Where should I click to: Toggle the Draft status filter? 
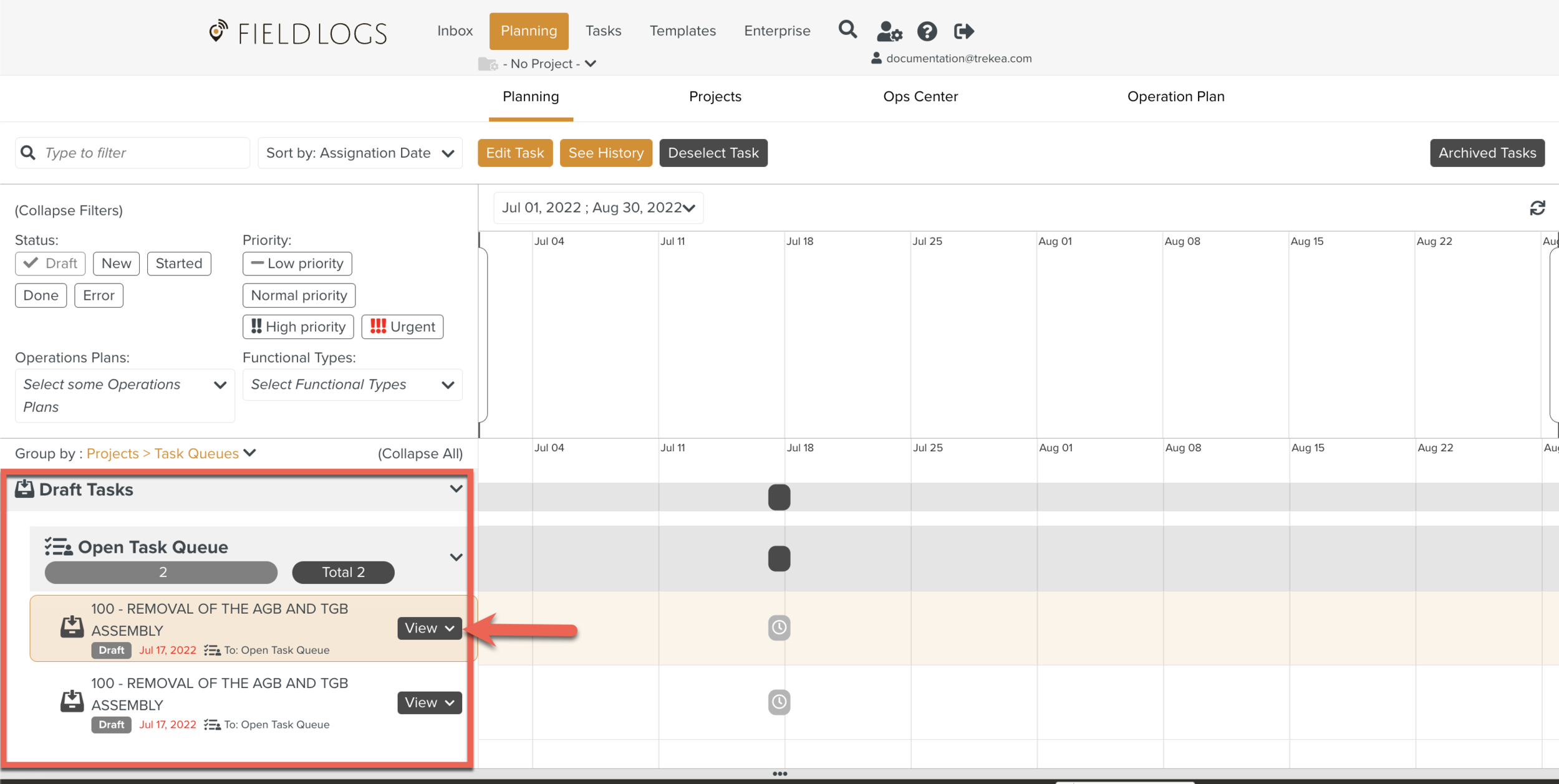[51, 264]
